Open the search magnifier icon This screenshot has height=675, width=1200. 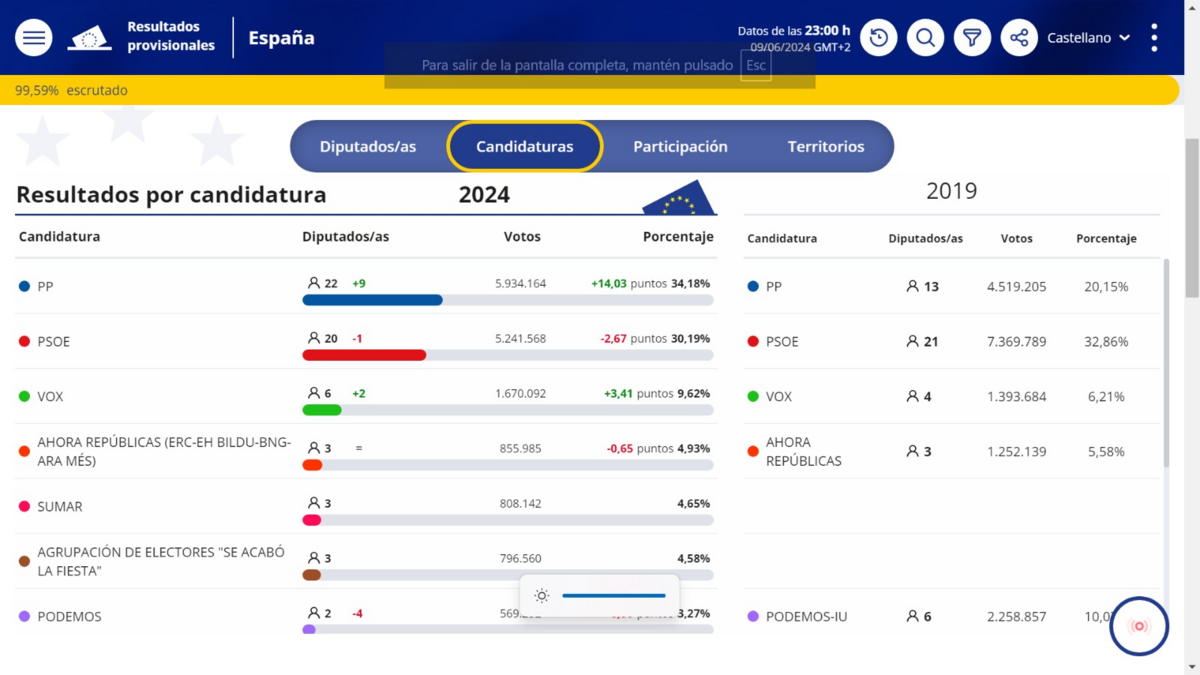[x=926, y=38]
